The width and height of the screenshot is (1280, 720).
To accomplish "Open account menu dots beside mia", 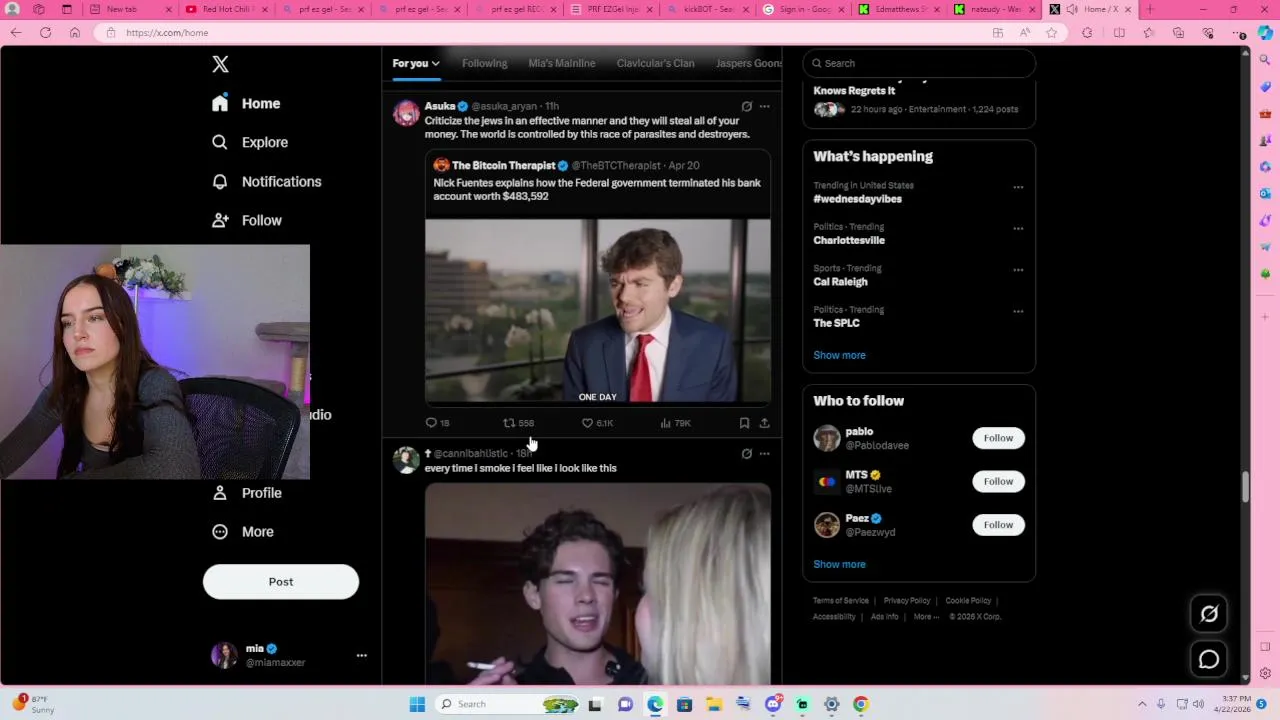I will click(361, 656).
